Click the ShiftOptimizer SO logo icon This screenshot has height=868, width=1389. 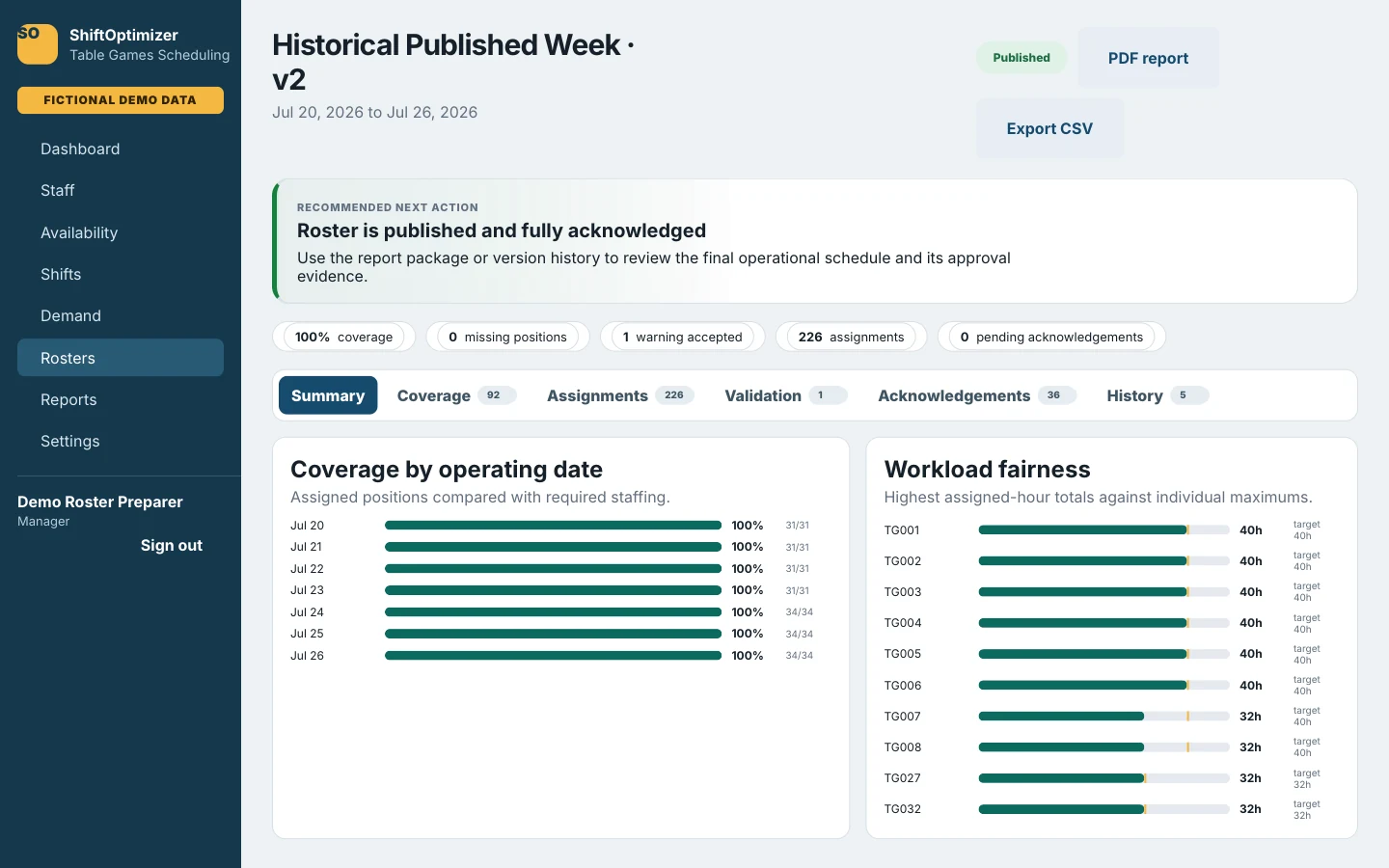pyautogui.click(x=38, y=44)
